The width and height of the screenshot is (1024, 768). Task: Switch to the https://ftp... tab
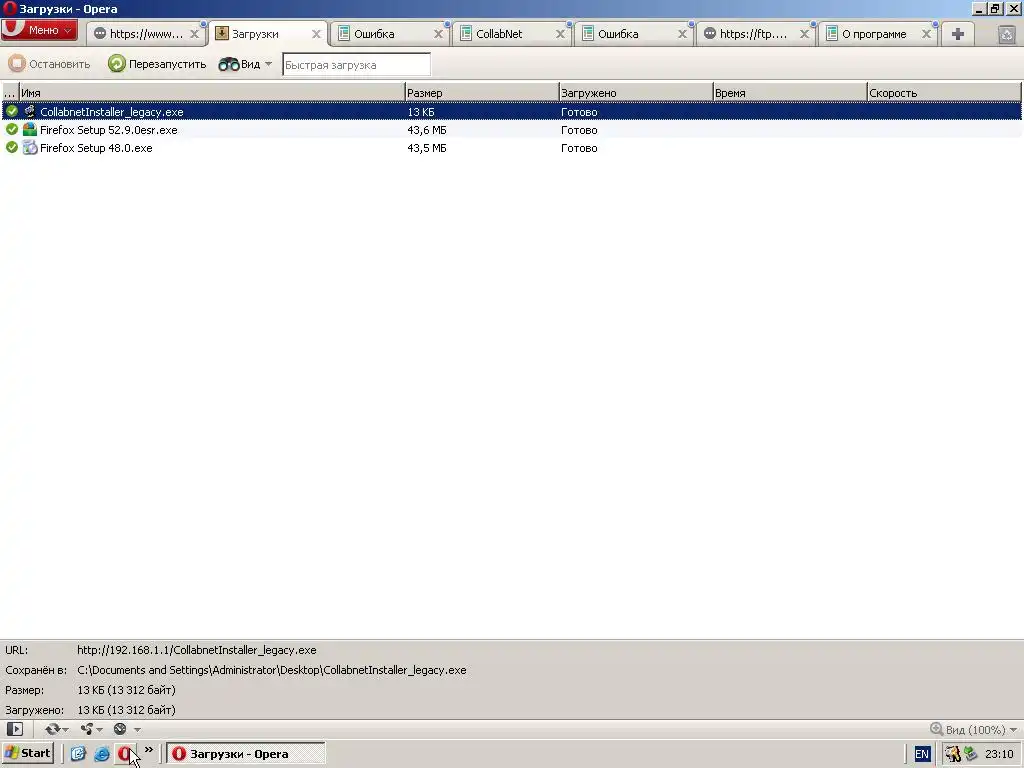click(756, 34)
